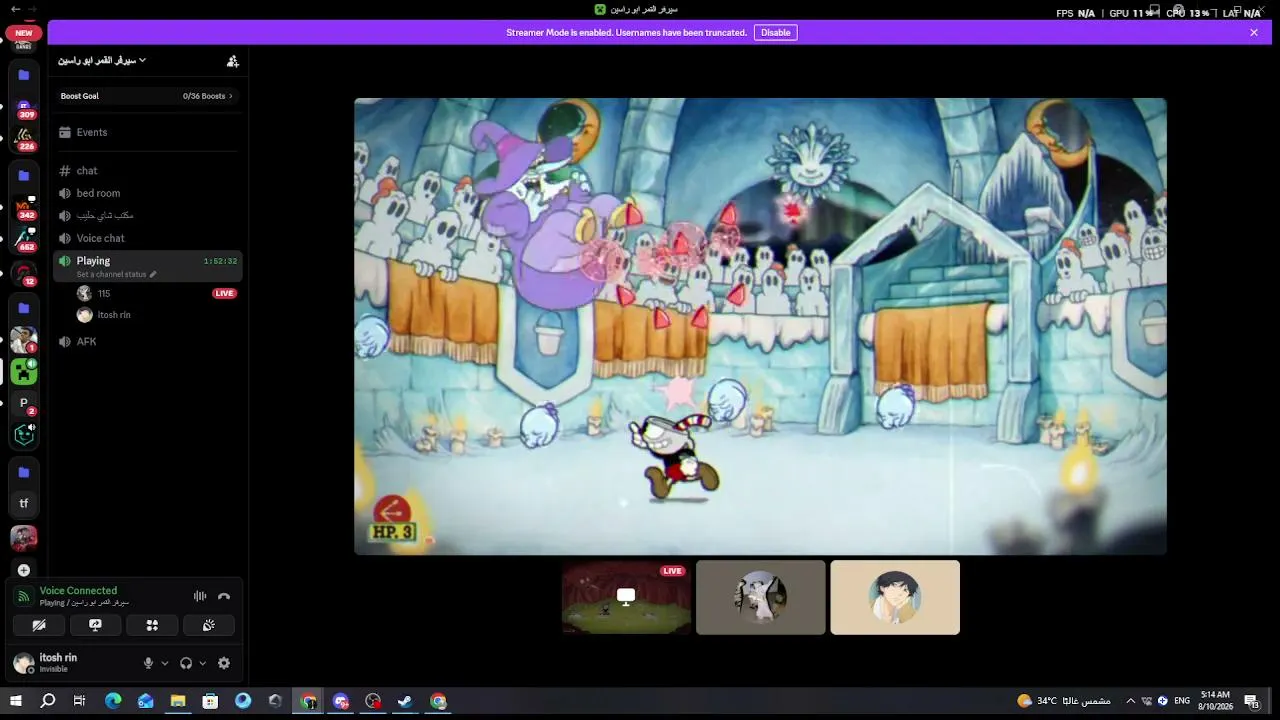Share your screen from voice panel

point(96,625)
